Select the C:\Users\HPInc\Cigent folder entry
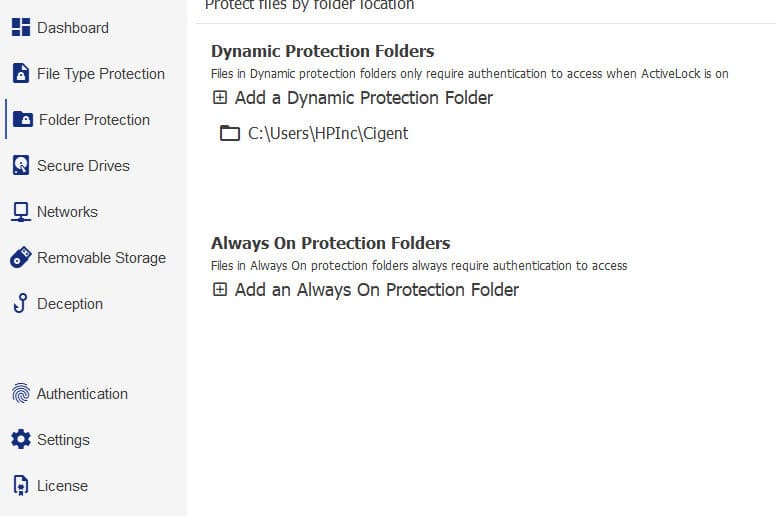The width and height of the screenshot is (776, 516). [x=314, y=133]
